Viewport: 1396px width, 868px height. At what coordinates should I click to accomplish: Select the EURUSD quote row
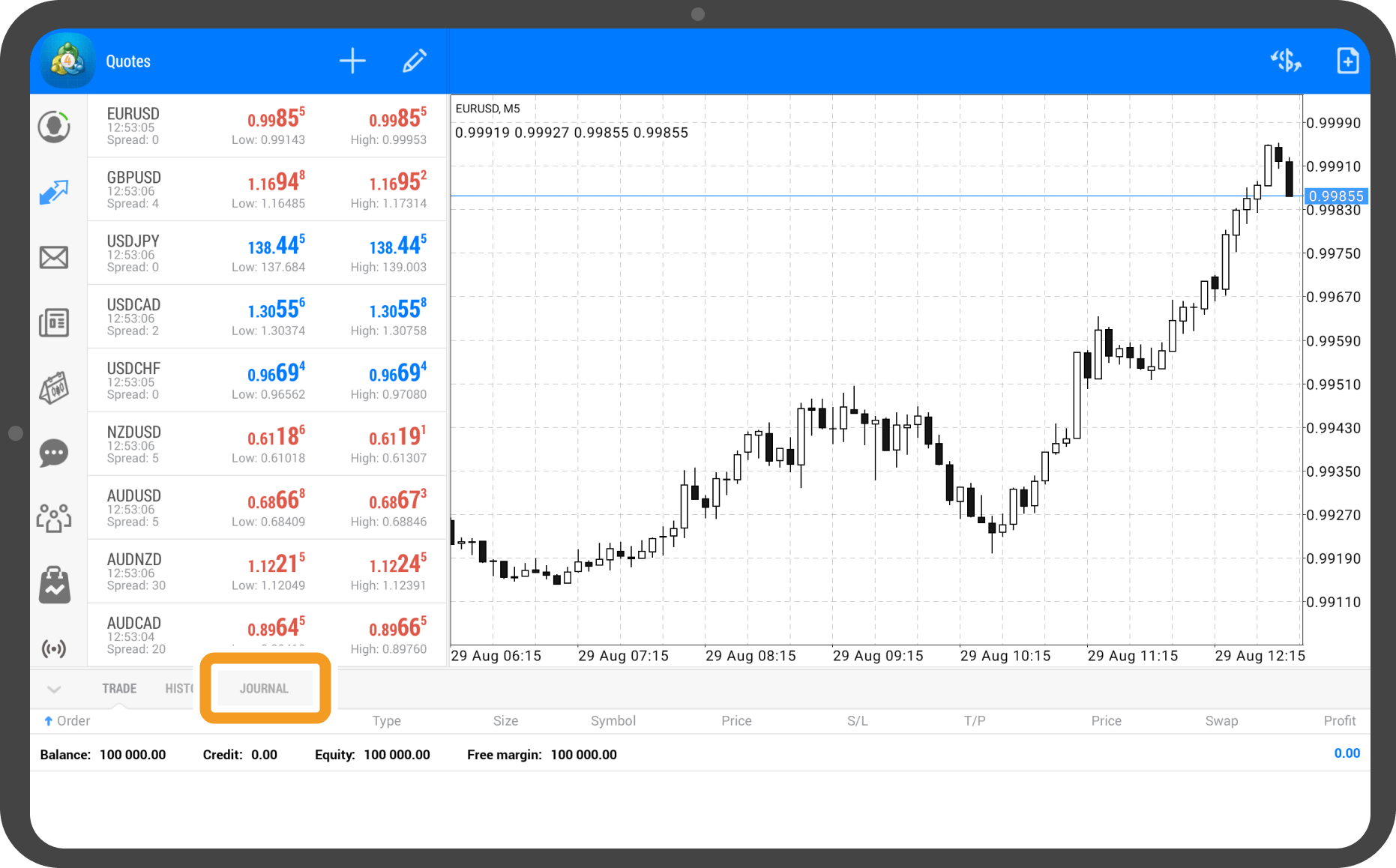266,126
